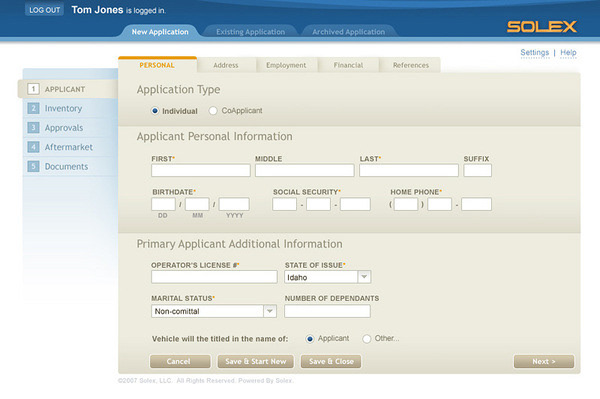600x399 pixels.
Task: Click the Home Phone area code field
Action: [406, 204]
